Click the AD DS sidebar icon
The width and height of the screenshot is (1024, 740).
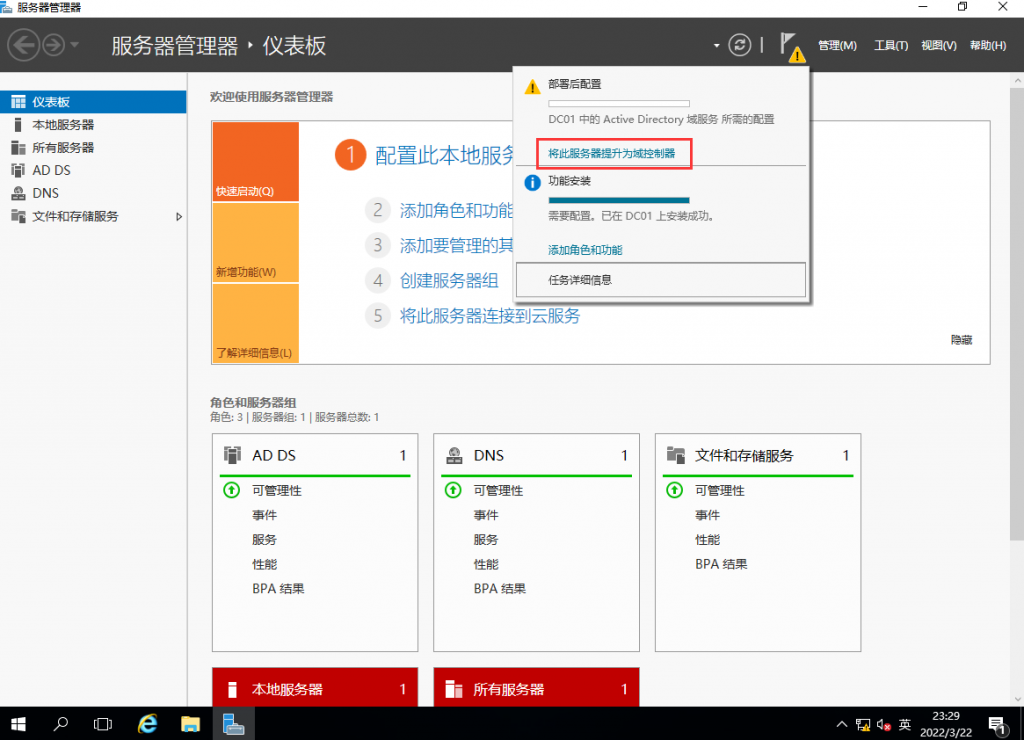(x=18, y=170)
